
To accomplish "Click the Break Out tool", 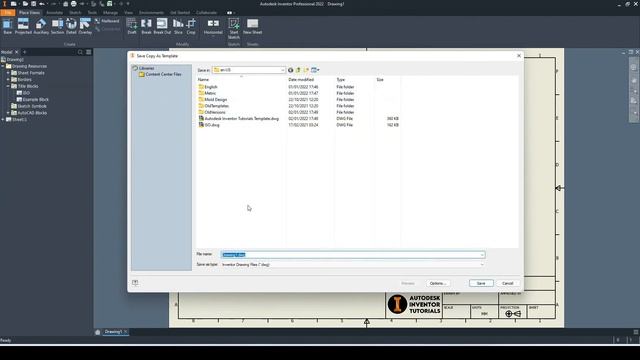I will (x=162, y=26).
